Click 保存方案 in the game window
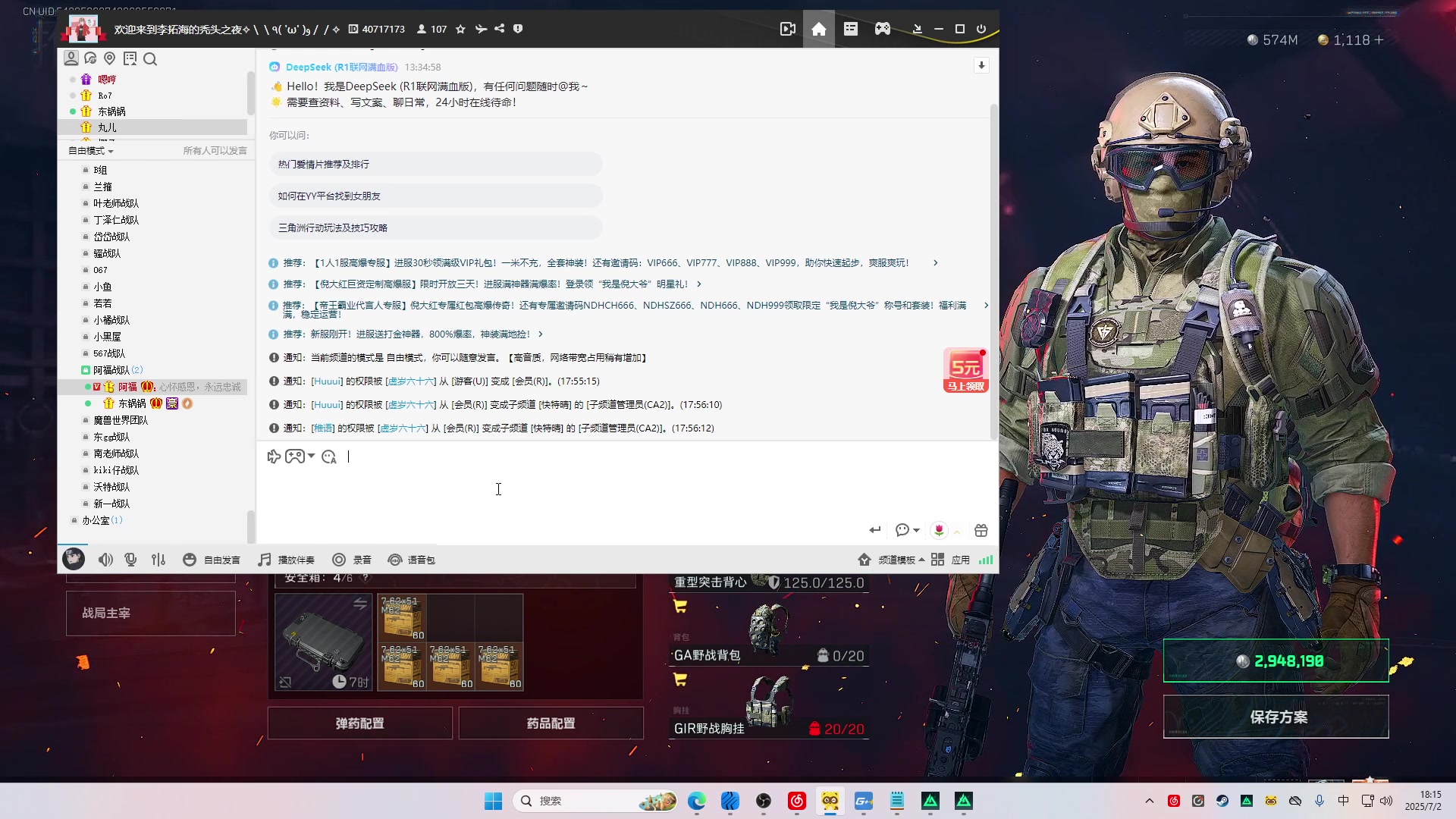 coord(1276,717)
